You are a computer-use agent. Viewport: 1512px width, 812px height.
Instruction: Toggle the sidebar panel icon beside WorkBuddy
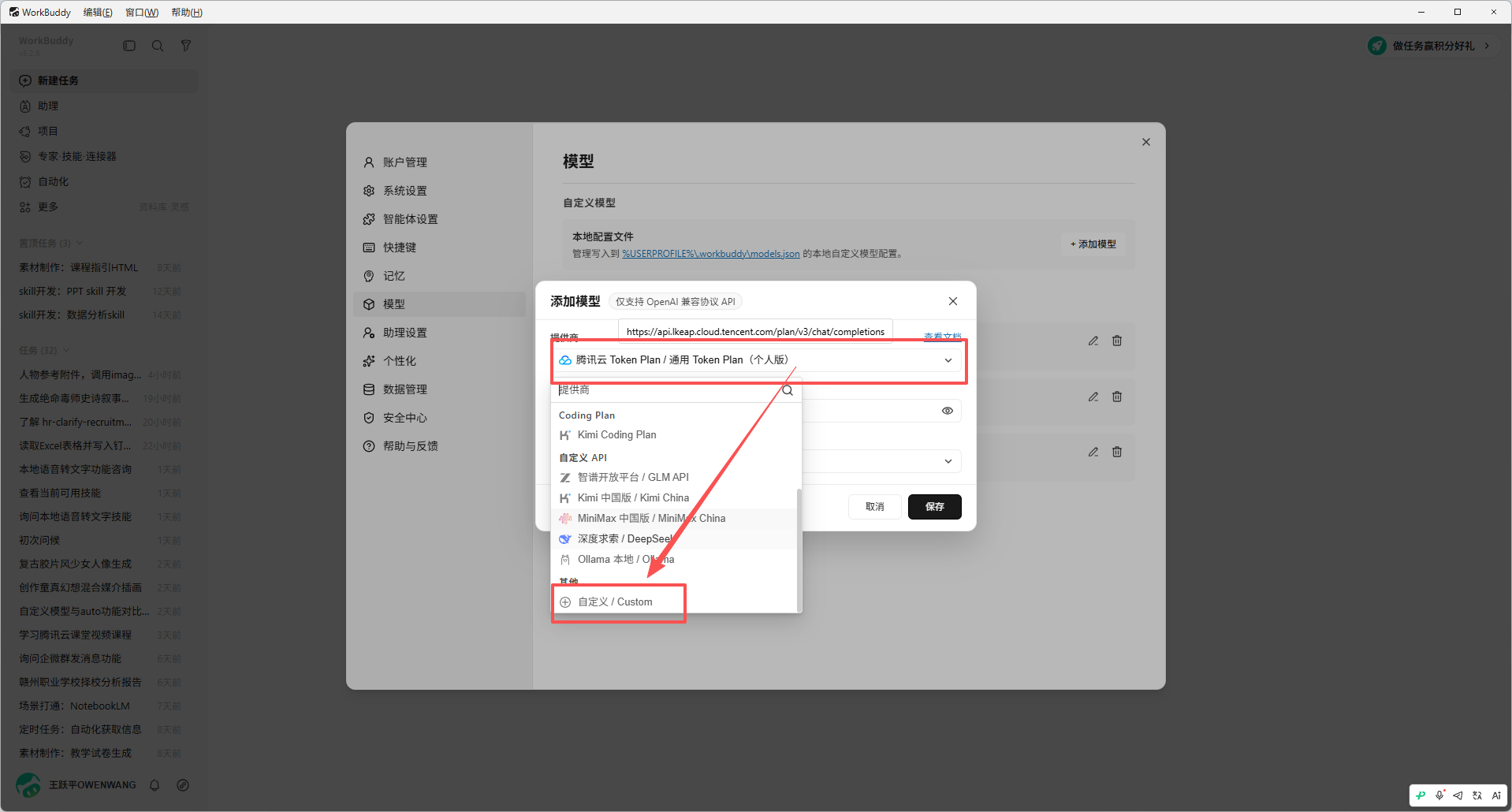[x=129, y=46]
